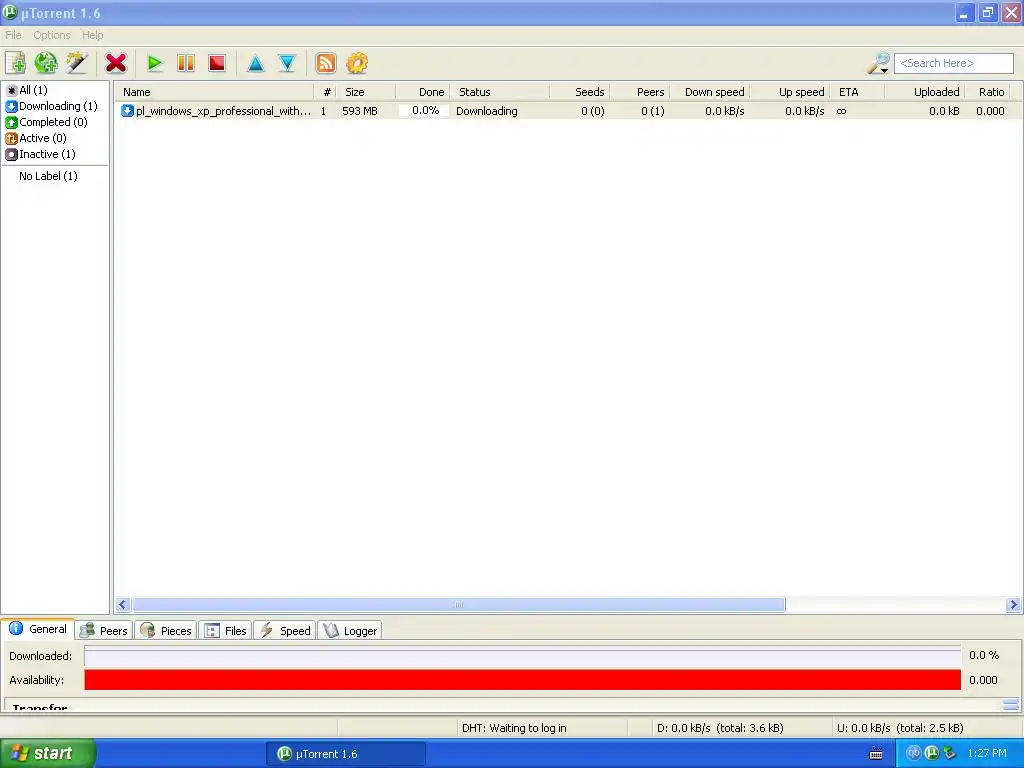Open the RSS downloader icon
Image resolution: width=1024 pixels, height=768 pixels.
[326, 63]
